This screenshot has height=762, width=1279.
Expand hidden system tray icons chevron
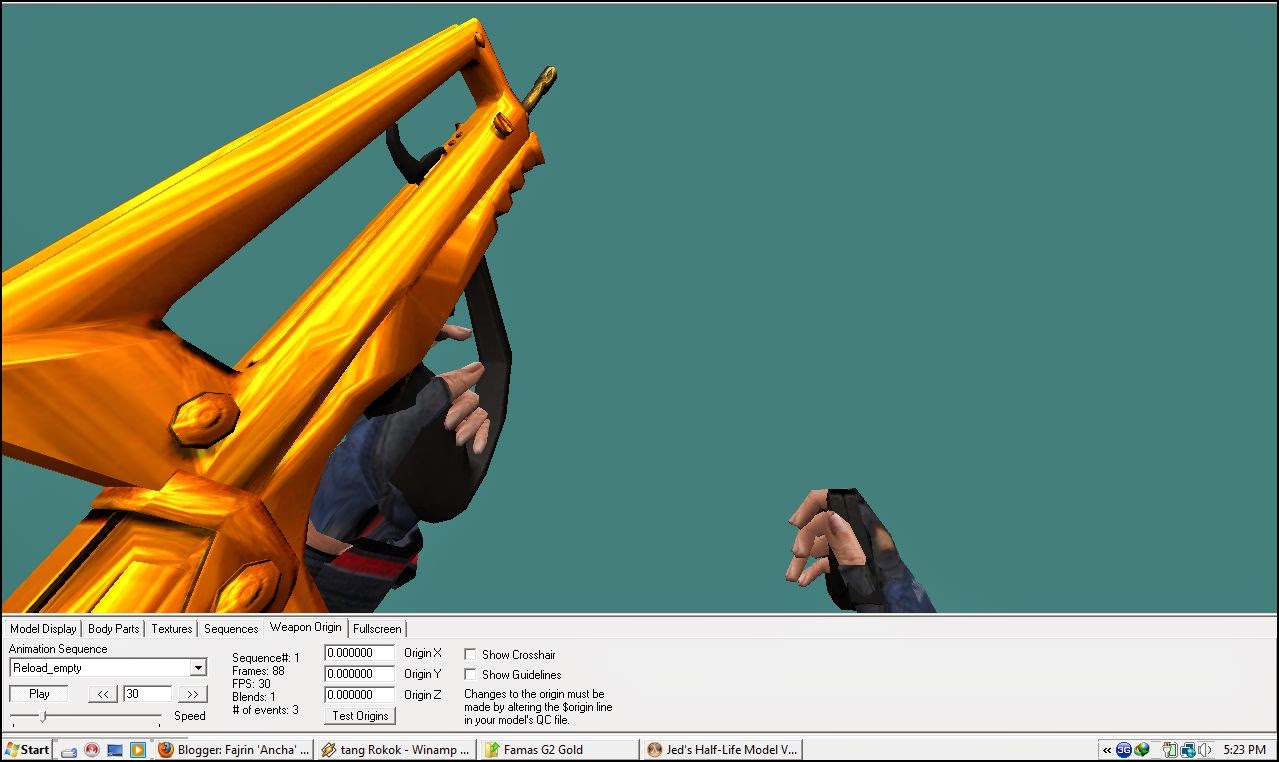point(1107,749)
